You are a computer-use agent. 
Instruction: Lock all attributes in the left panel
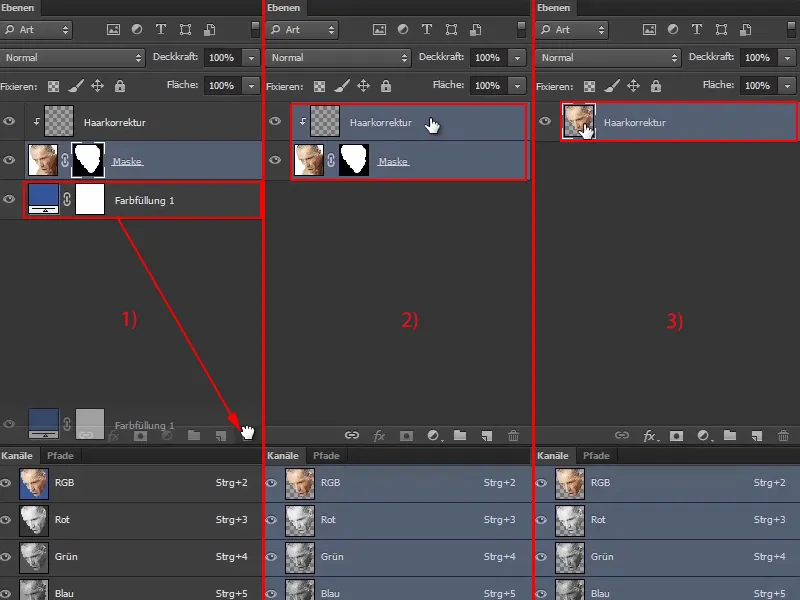pyautogui.click(x=119, y=86)
